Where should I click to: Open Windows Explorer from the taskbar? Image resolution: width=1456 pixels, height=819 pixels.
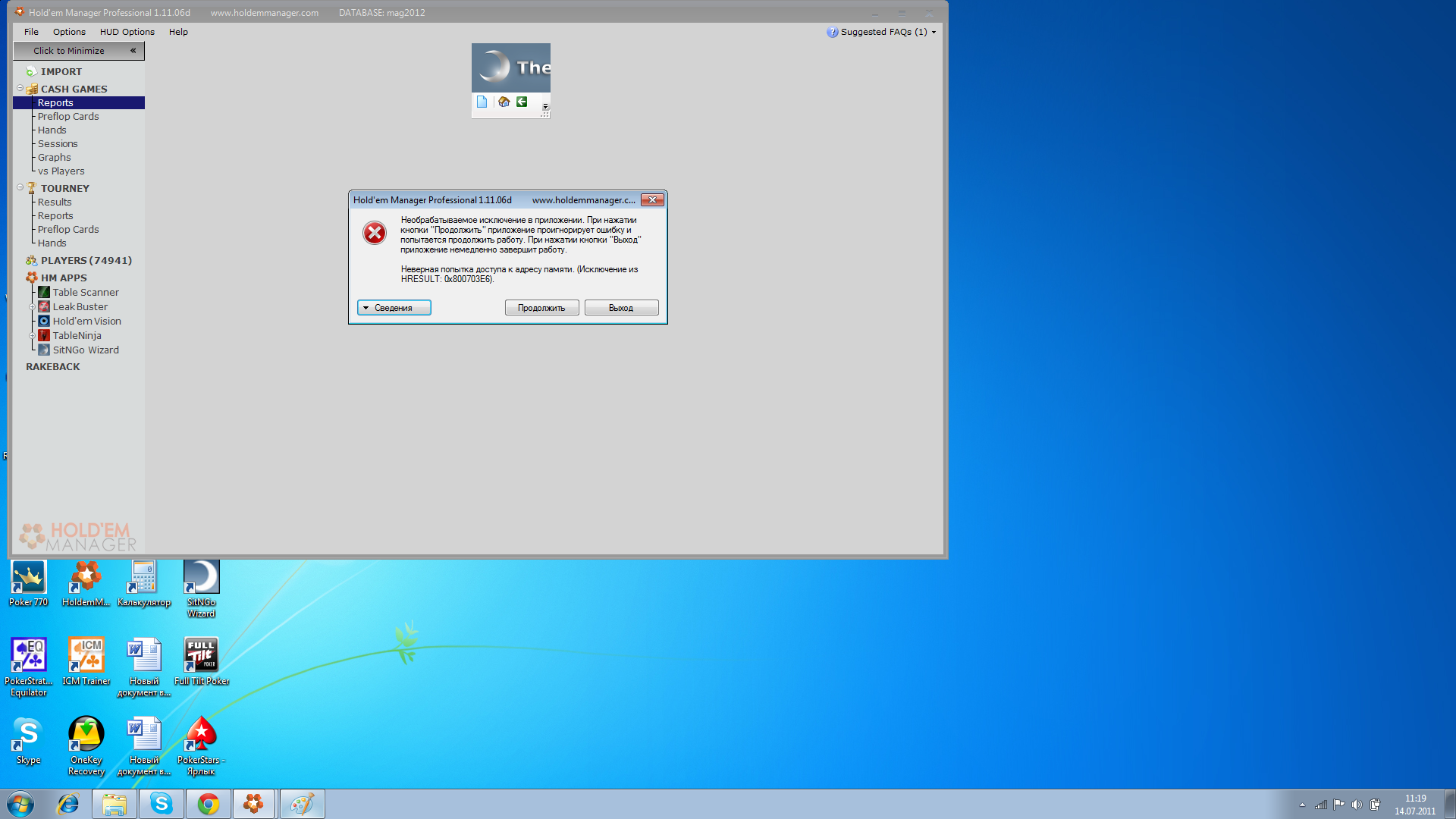pos(115,804)
